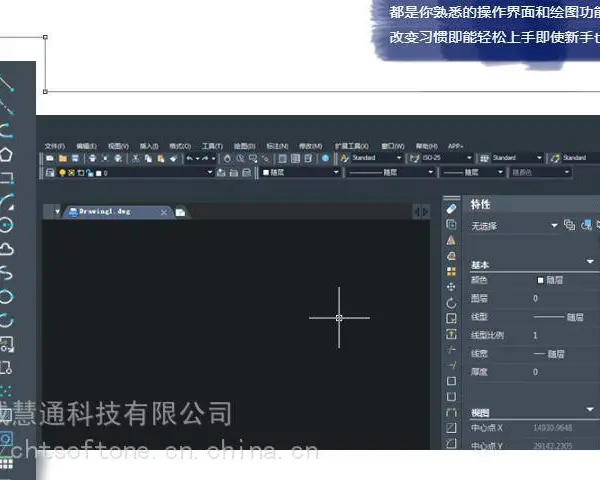The width and height of the screenshot is (600, 480).
Task: Select the Rectangle drawing tool
Action: [x=6, y=178]
